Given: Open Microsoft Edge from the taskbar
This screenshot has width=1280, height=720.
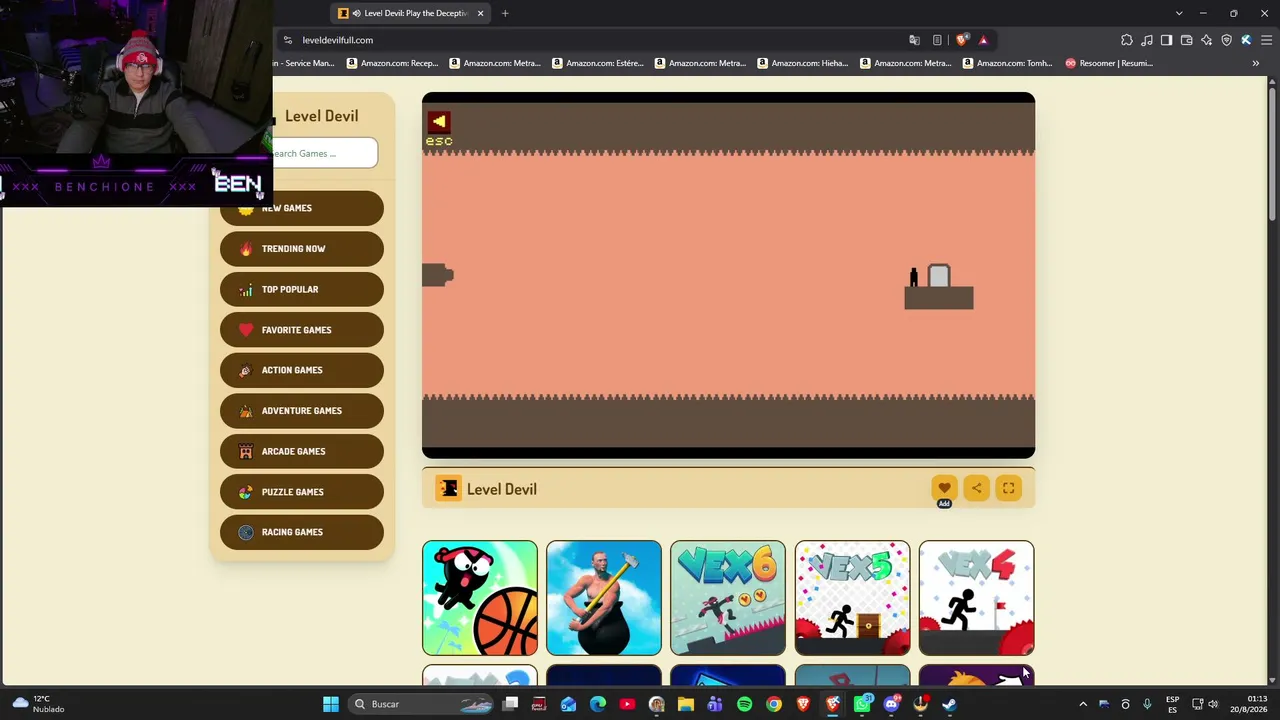Looking at the screenshot, I should coord(598,704).
